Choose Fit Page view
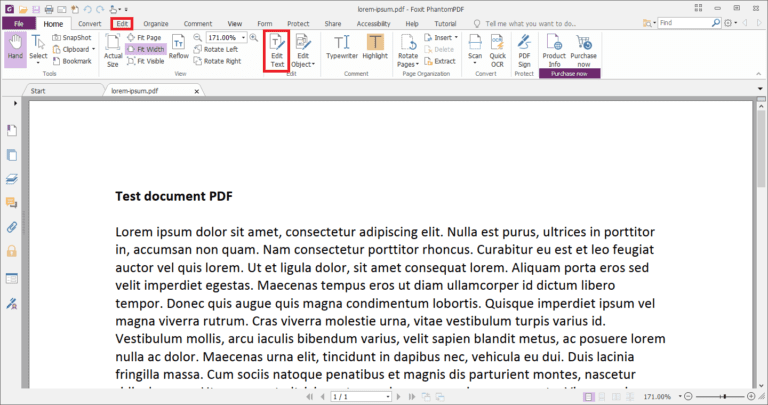 click(144, 38)
